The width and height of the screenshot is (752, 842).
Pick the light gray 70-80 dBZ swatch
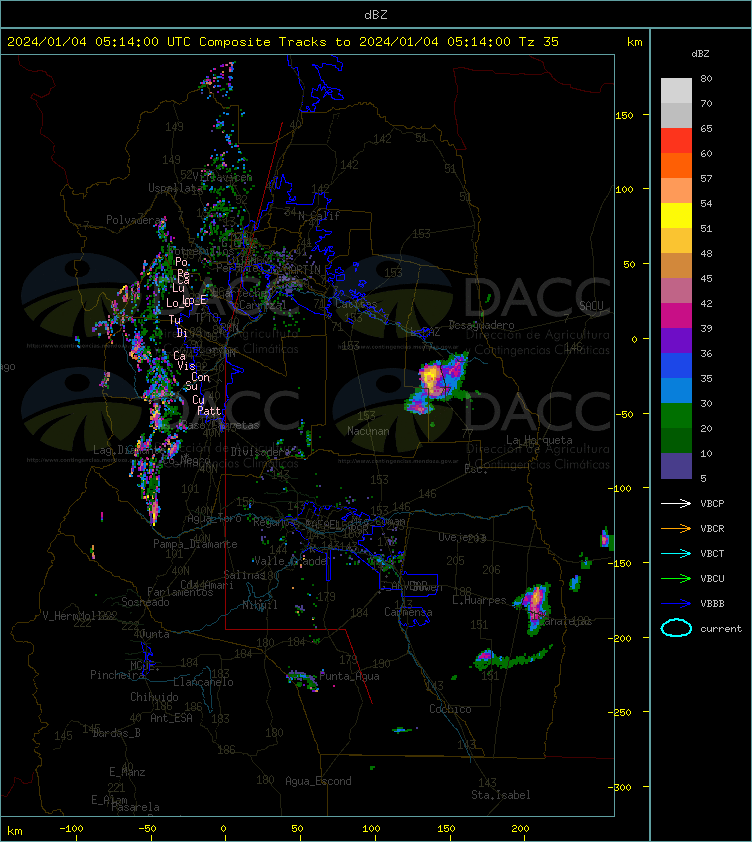(676, 90)
